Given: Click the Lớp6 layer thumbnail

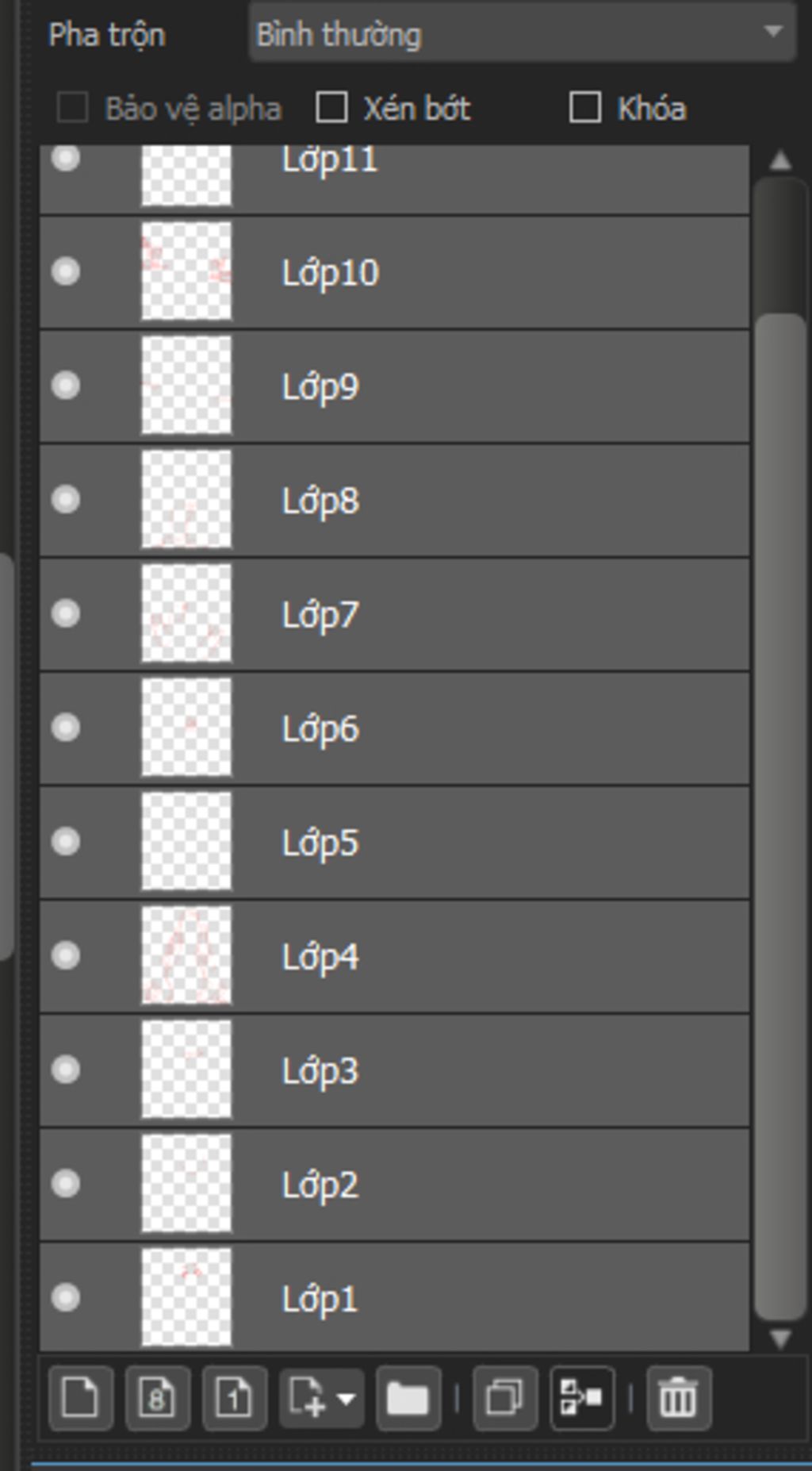Looking at the screenshot, I should pyautogui.click(x=186, y=728).
